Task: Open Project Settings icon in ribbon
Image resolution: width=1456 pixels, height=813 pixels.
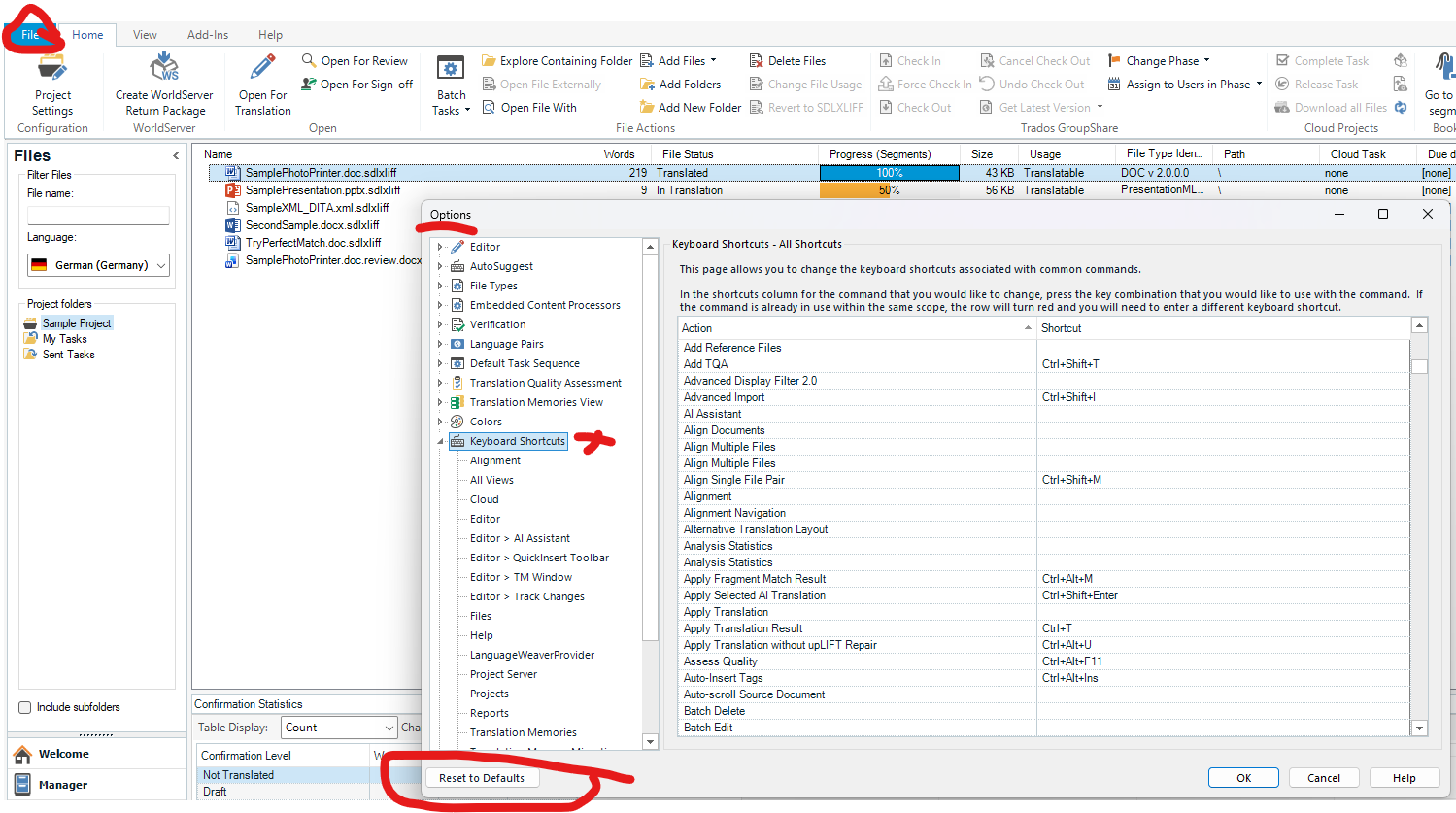Action: pyautogui.click(x=52, y=69)
